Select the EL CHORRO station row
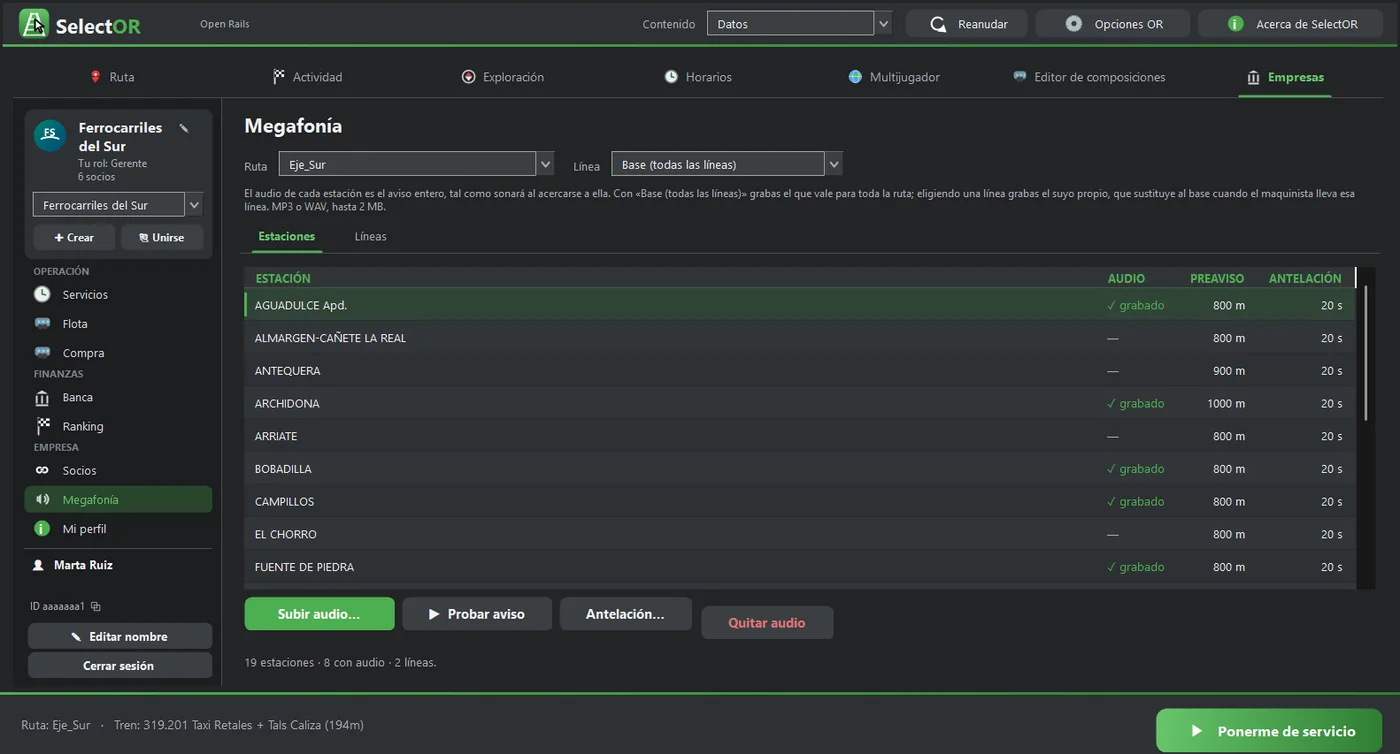 800,534
